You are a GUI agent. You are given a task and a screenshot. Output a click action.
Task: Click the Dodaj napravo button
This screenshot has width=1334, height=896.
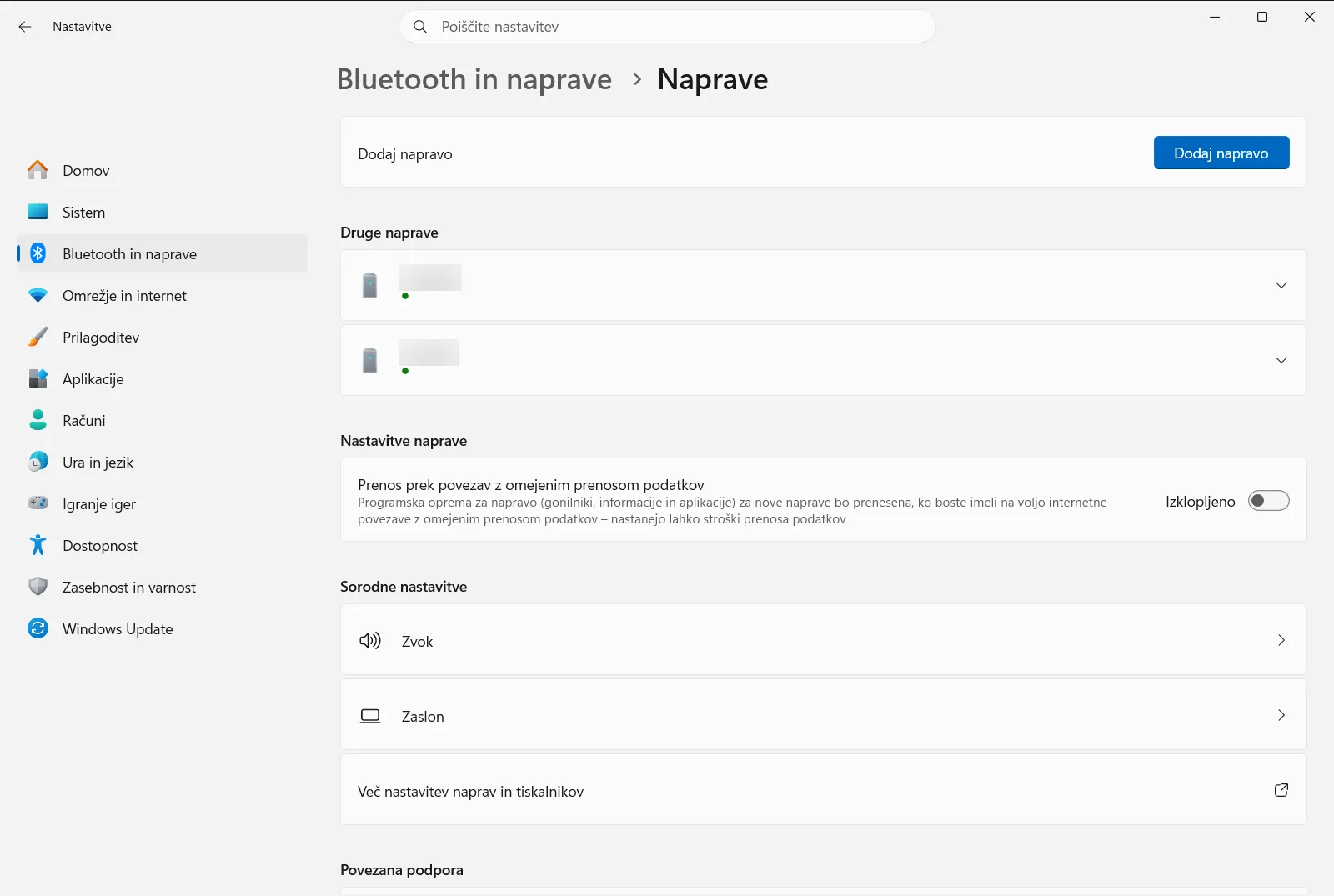point(1221,153)
